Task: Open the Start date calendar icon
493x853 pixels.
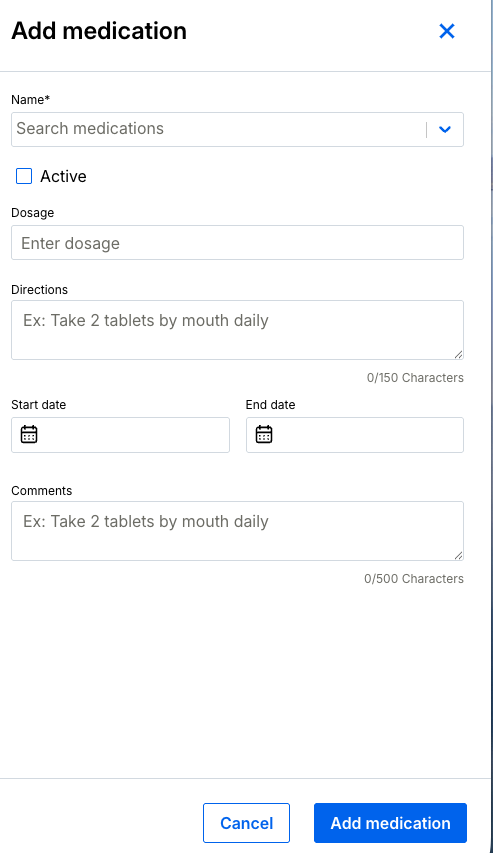Action: (29, 435)
